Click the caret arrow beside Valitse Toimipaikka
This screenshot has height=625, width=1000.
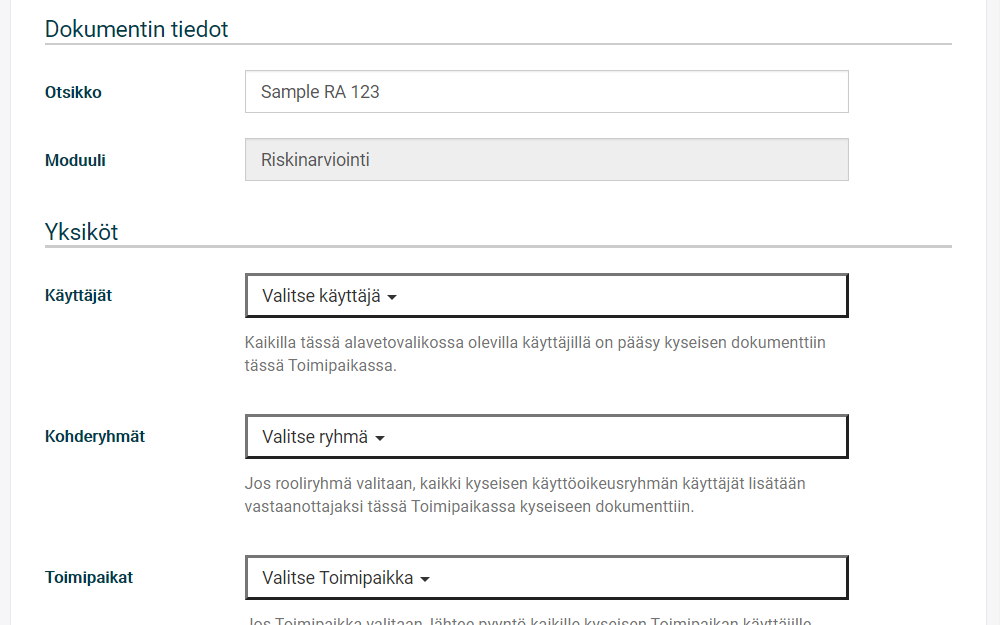click(x=425, y=579)
